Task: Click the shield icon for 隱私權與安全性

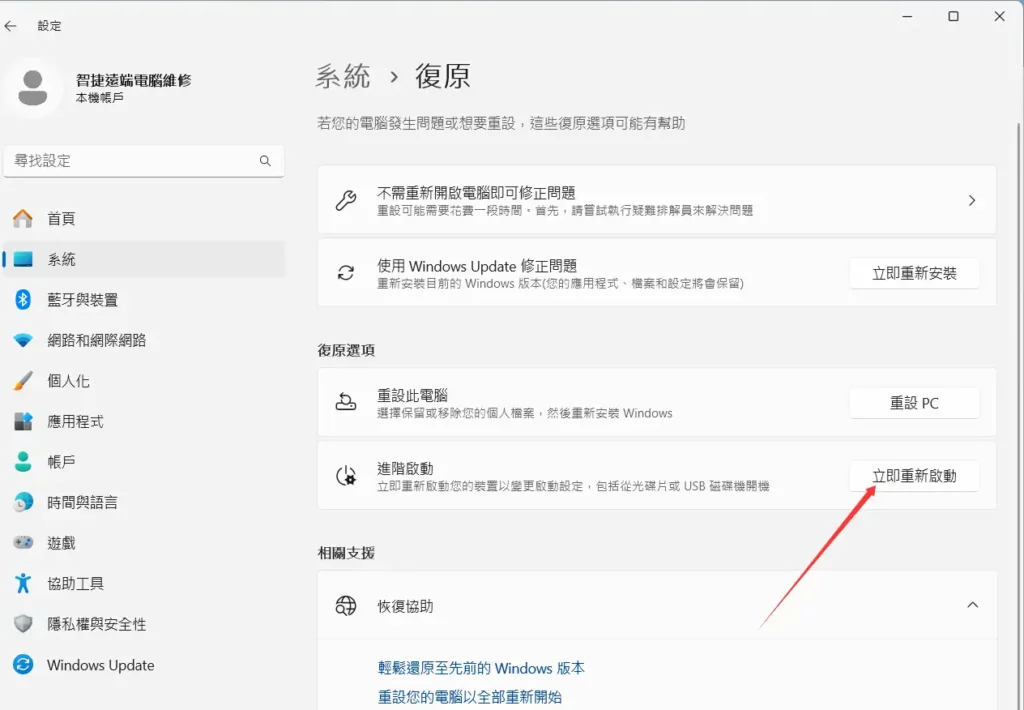Action: 23,624
